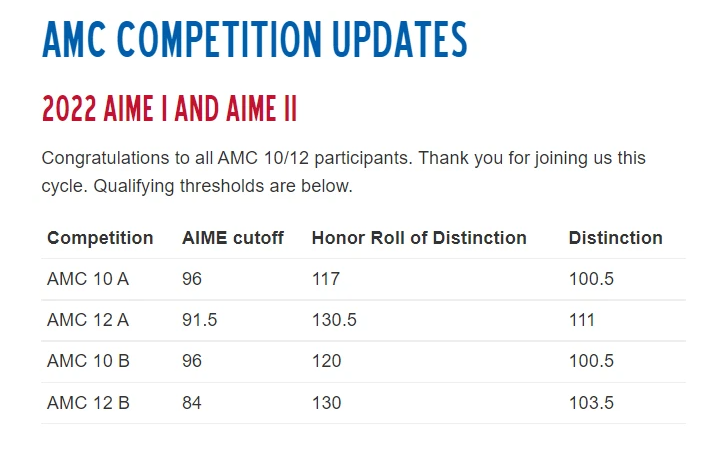Viewport: 706px width, 452px height.
Task: Click the Honor Roll of Distinction header
Action: [x=419, y=238]
